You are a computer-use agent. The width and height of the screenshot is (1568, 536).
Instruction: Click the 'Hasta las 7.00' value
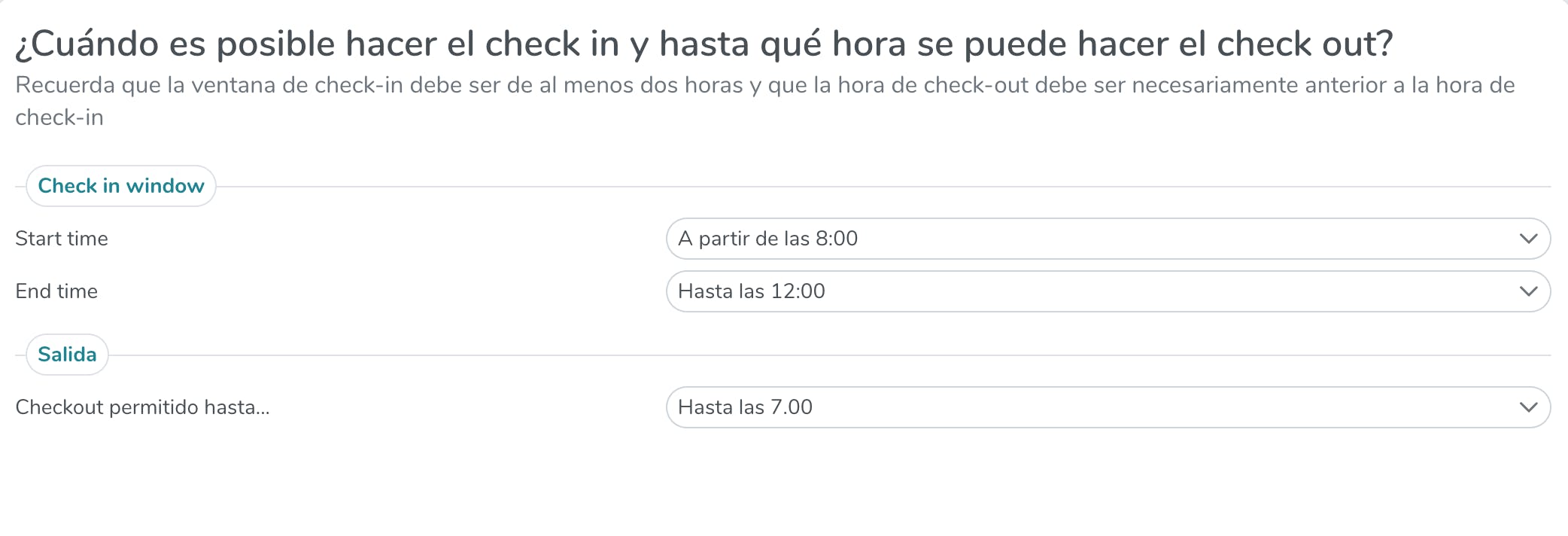click(745, 407)
